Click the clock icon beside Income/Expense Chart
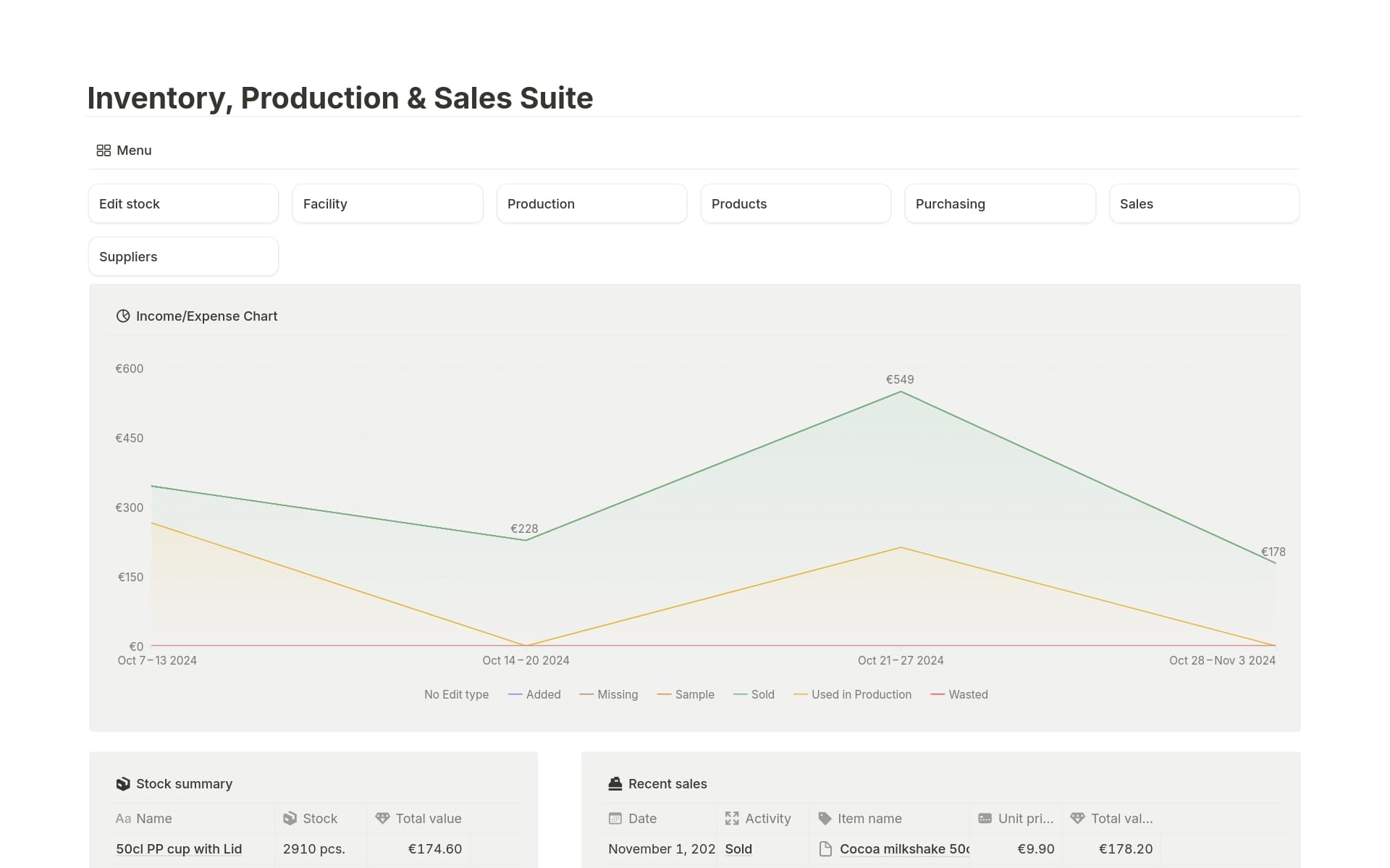 click(123, 316)
